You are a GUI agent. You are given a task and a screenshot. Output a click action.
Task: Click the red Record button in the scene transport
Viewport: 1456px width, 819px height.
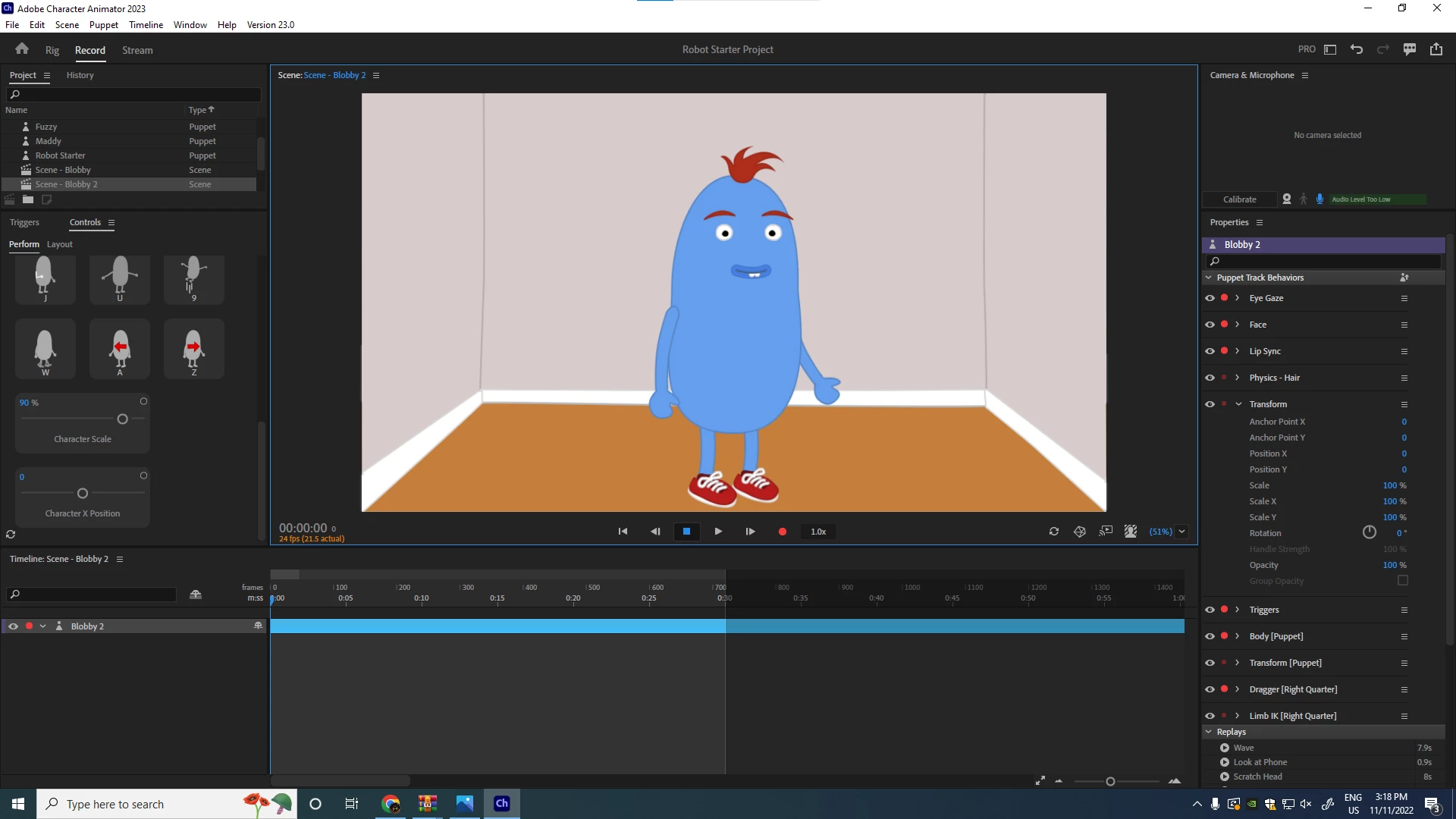point(782,532)
